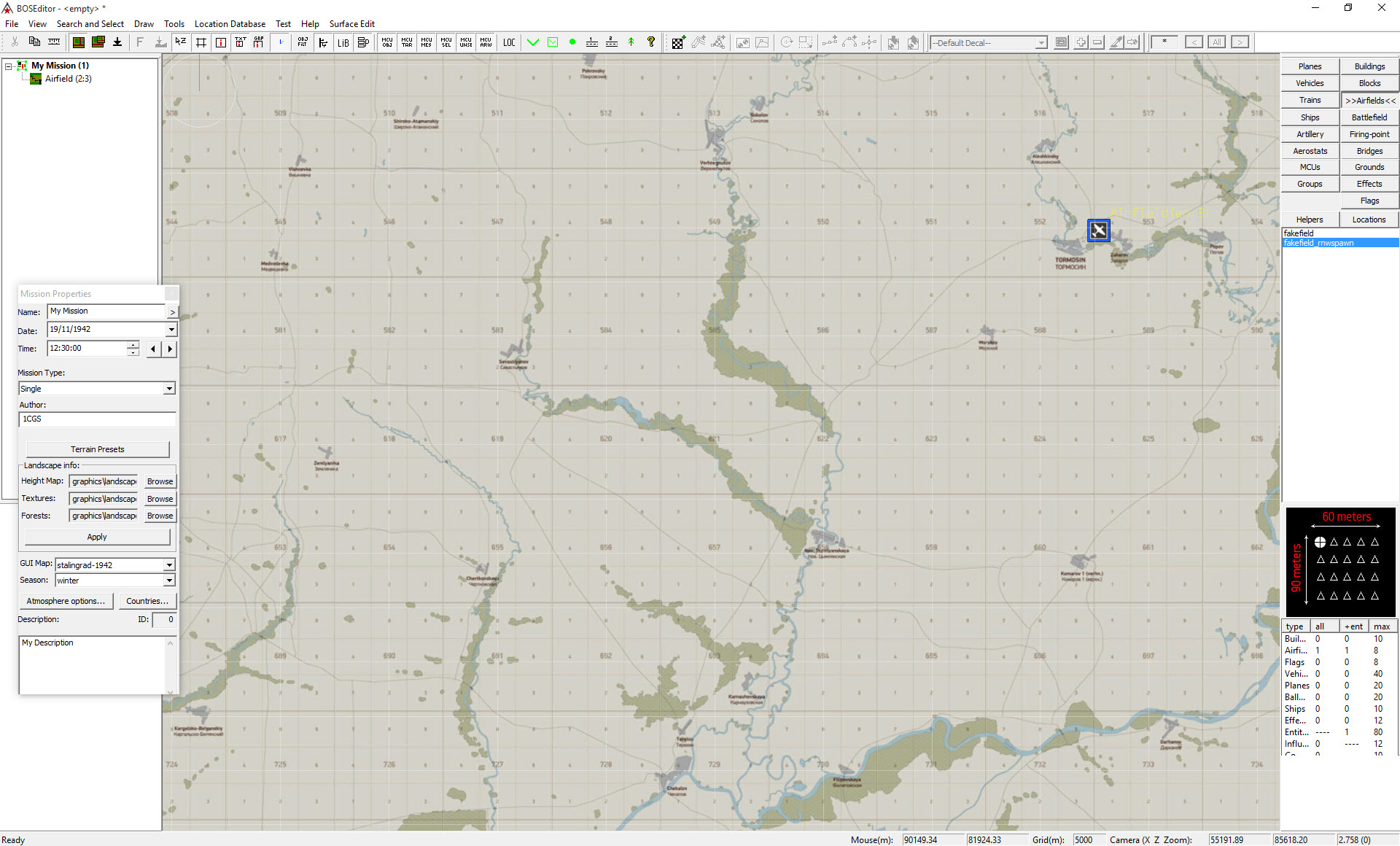Click the Terrain Presets button
The height and width of the screenshot is (846, 1400).
(98, 449)
